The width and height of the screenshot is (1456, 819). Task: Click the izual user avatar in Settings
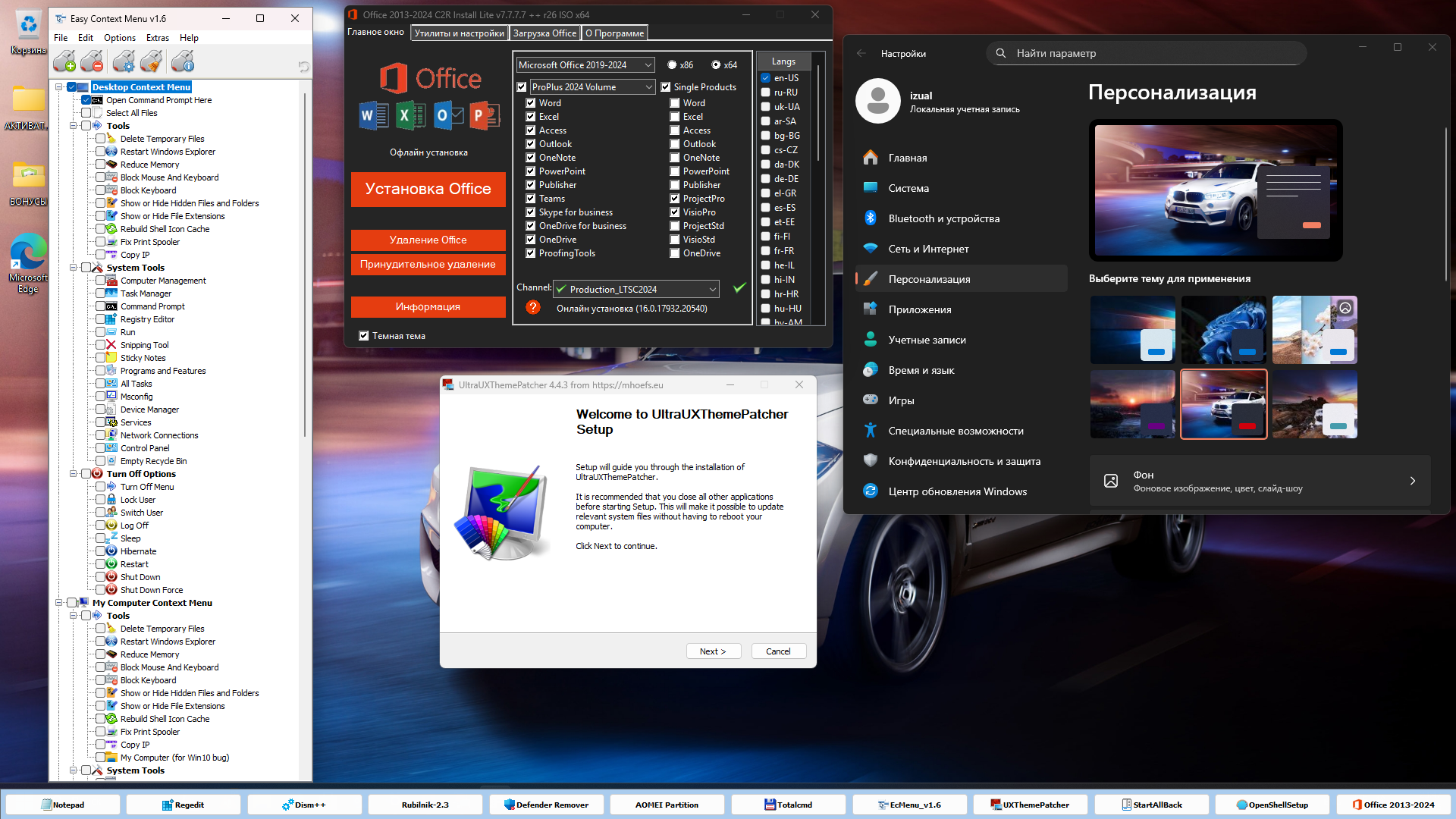click(x=878, y=101)
